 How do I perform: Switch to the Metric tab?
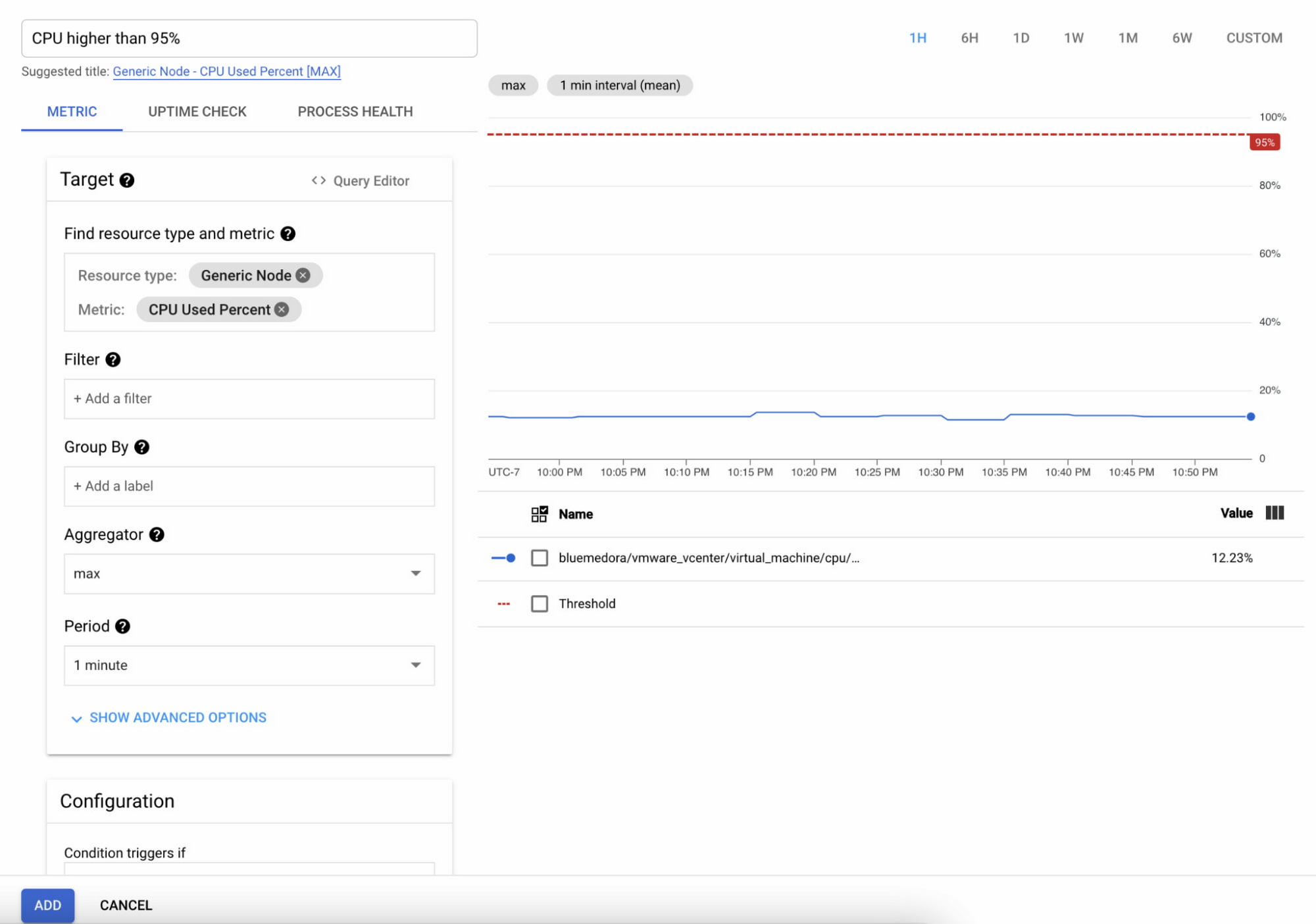pos(72,112)
